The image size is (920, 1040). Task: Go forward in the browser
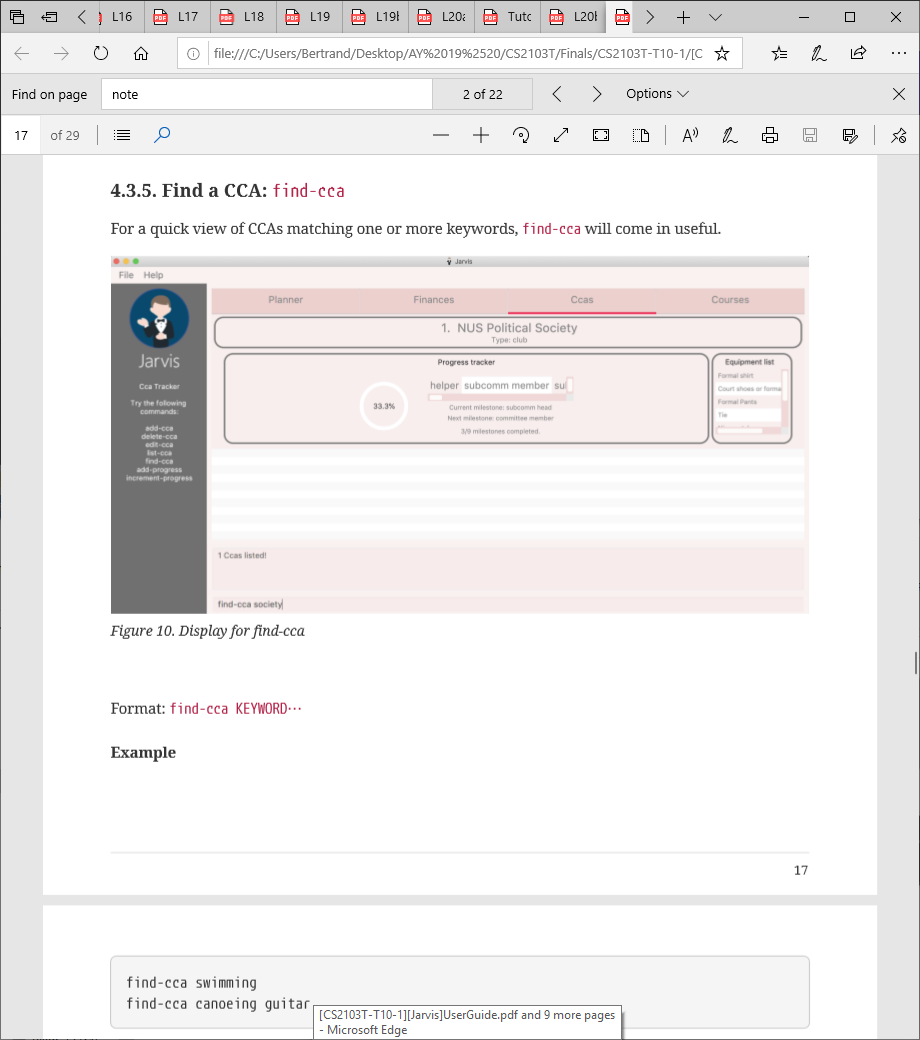tap(61, 54)
